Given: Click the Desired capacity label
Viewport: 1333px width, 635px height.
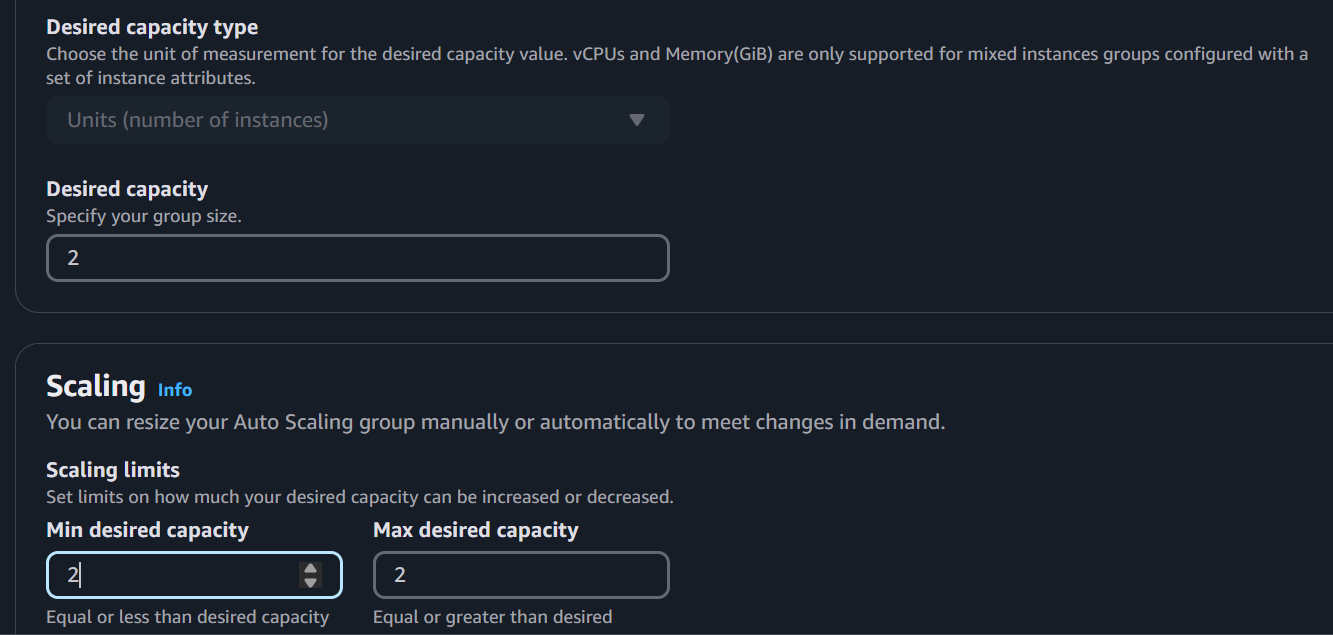Looking at the screenshot, I should pyautogui.click(x=127, y=189).
